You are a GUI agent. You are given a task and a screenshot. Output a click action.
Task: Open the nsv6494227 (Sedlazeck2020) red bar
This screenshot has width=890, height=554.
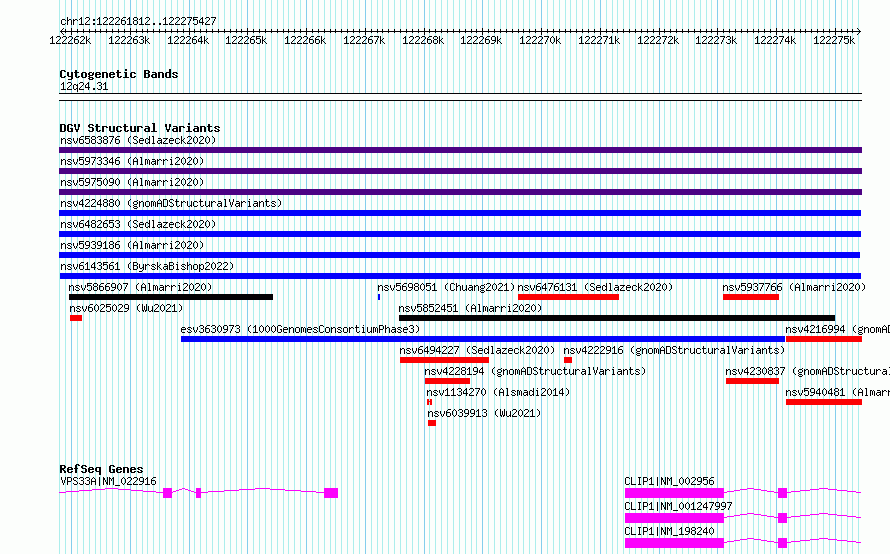[444, 360]
